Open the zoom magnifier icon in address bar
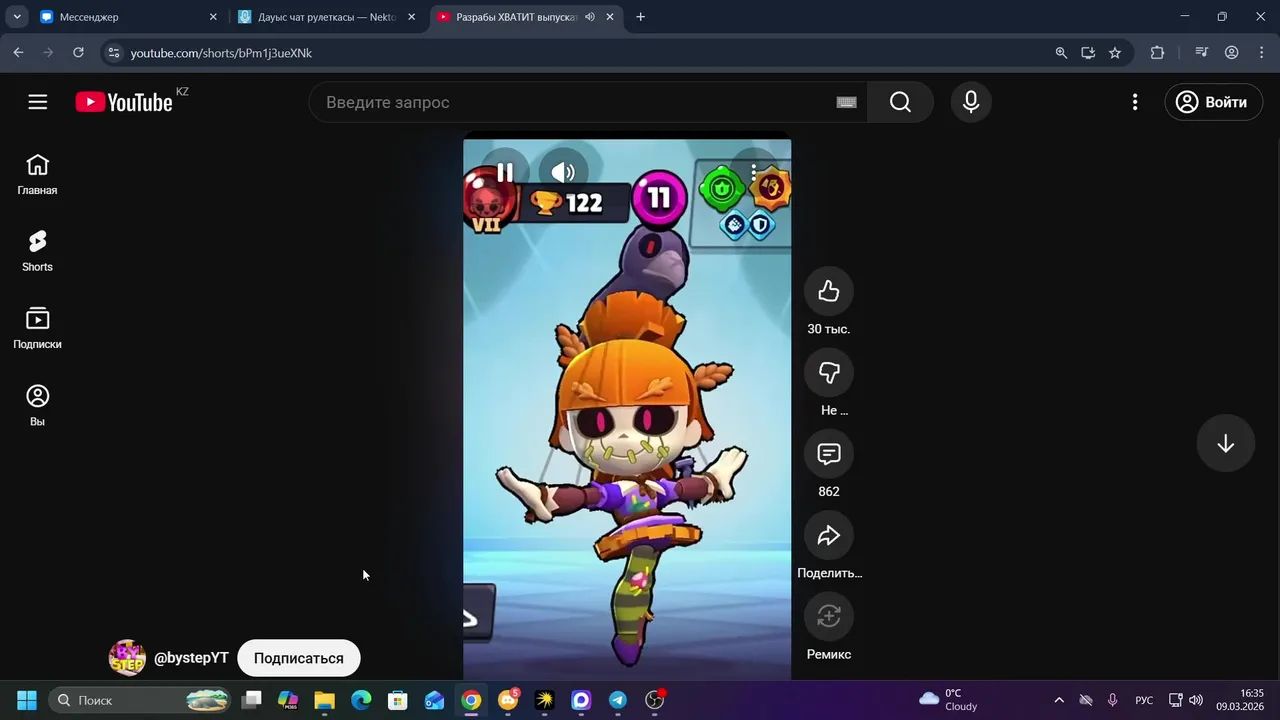1280x720 pixels. 1061,52
